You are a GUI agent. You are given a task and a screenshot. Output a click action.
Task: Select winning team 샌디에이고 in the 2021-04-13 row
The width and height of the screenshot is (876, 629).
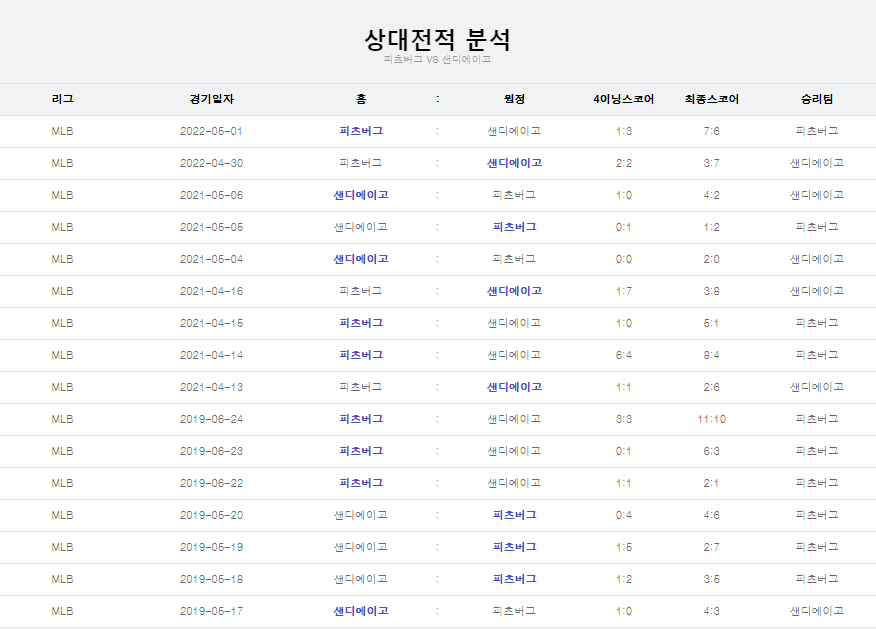click(817, 387)
